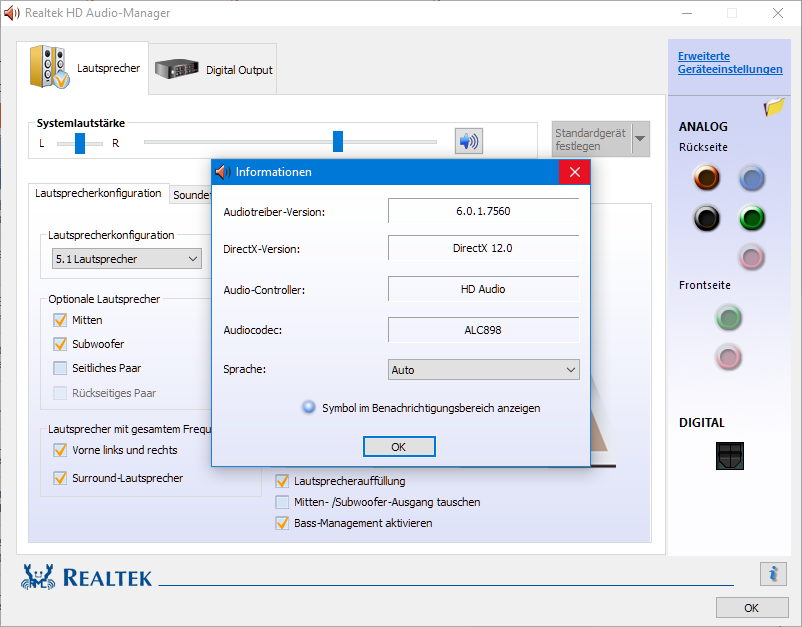Click the black rear analog jack
Screen dimensions: 802x627
click(x=706, y=218)
